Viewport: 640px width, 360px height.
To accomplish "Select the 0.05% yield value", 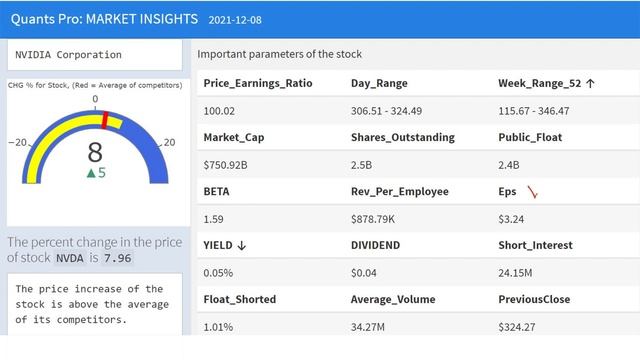I will [218, 273].
